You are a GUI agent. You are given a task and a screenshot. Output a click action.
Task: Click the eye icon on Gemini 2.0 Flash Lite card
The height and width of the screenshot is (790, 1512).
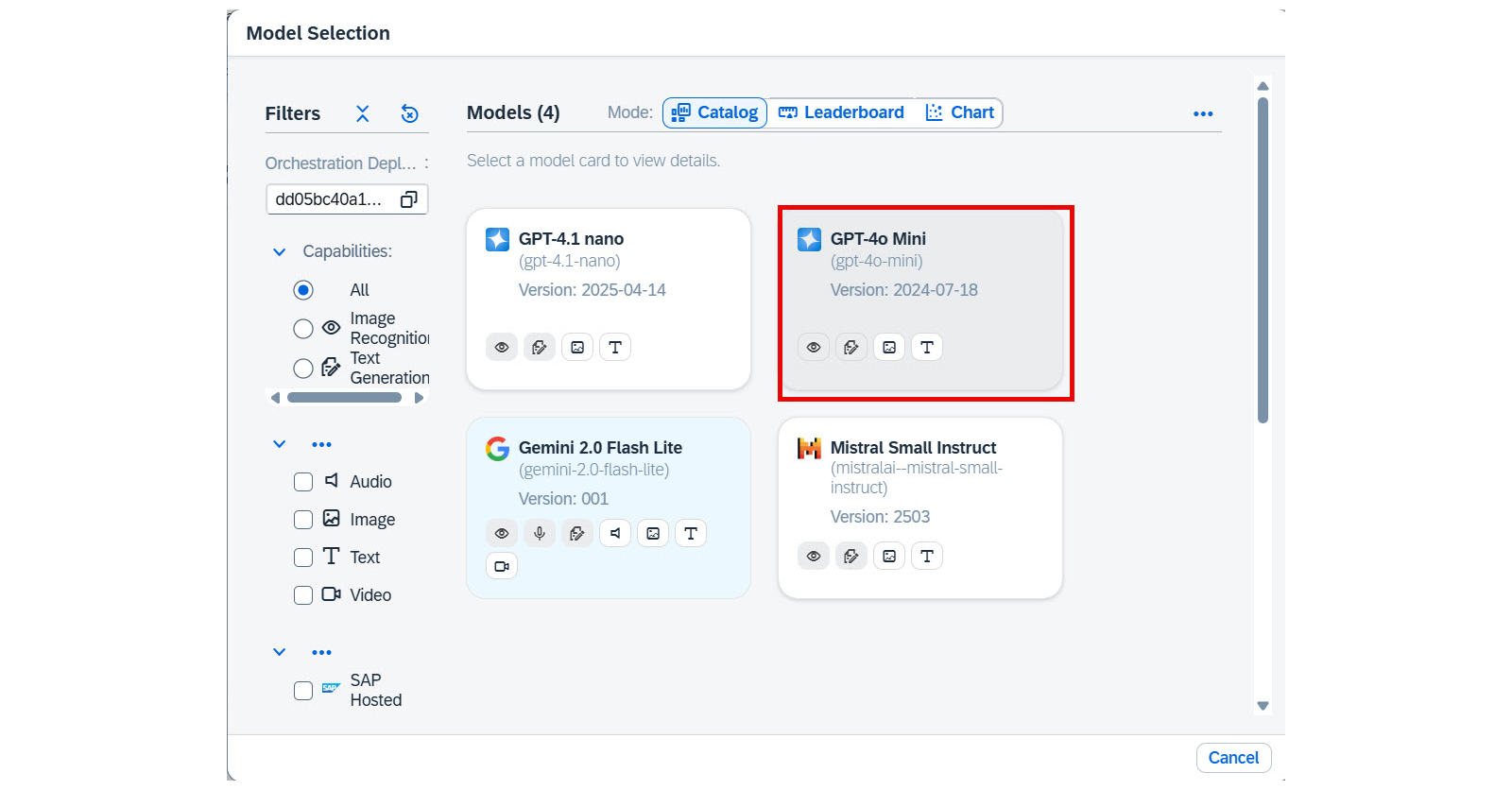pyautogui.click(x=502, y=534)
